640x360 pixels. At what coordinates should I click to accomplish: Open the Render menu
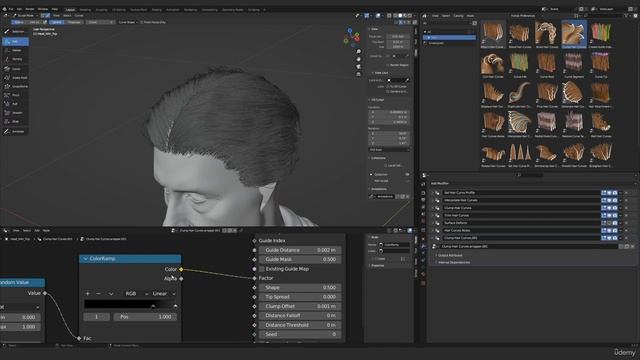30,9
